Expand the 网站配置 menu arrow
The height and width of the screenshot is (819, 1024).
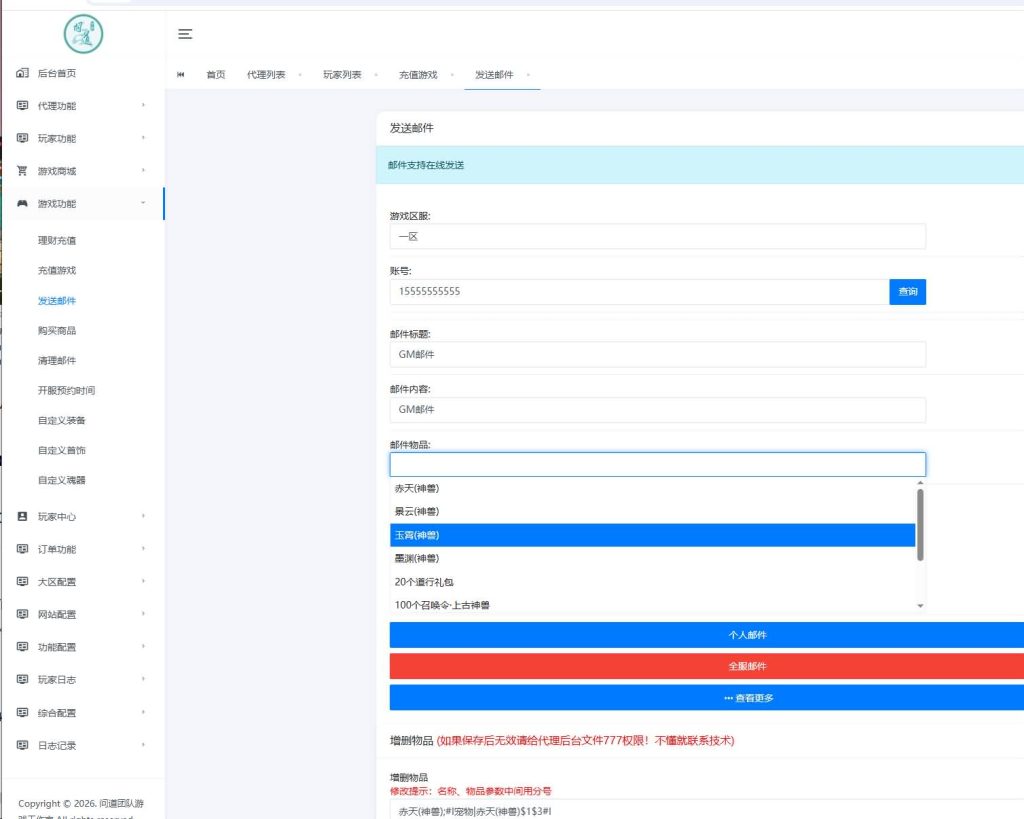tap(143, 613)
